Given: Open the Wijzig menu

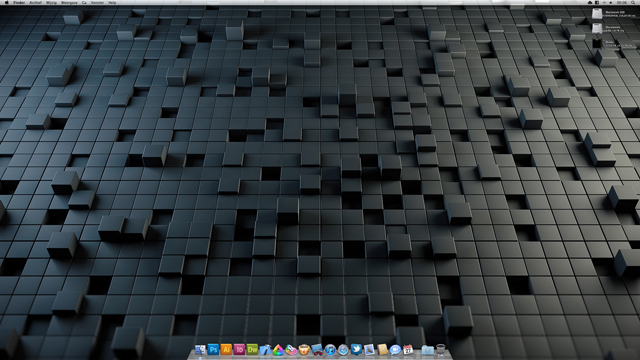Looking at the screenshot, I should 51,2.
